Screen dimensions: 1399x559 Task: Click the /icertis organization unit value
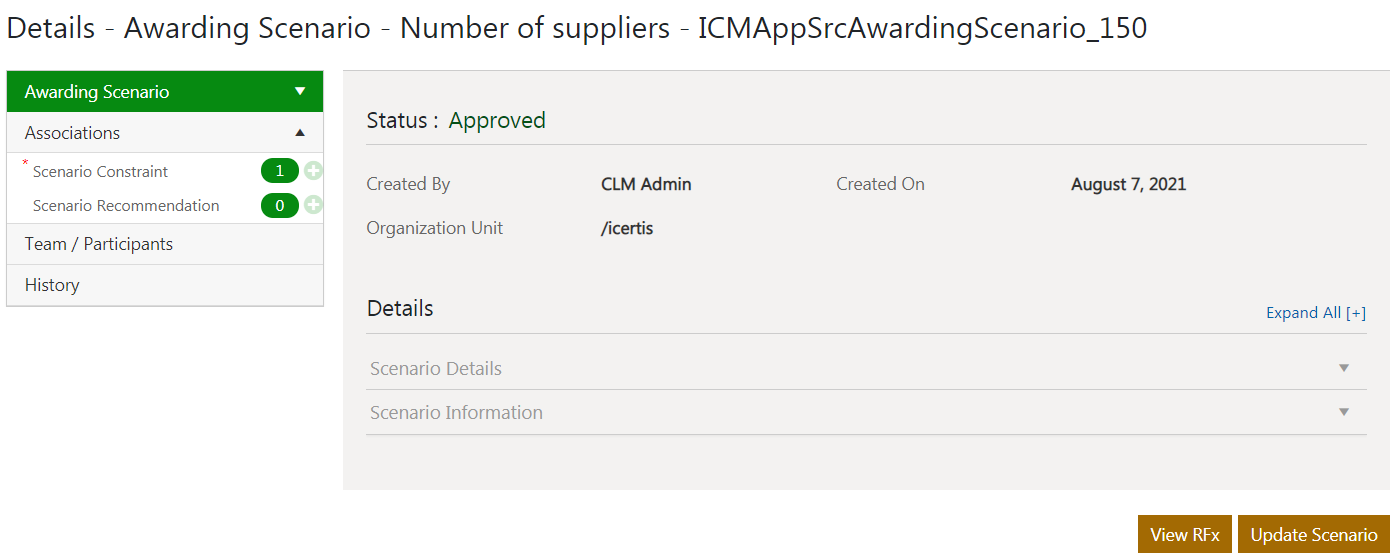pos(627,228)
